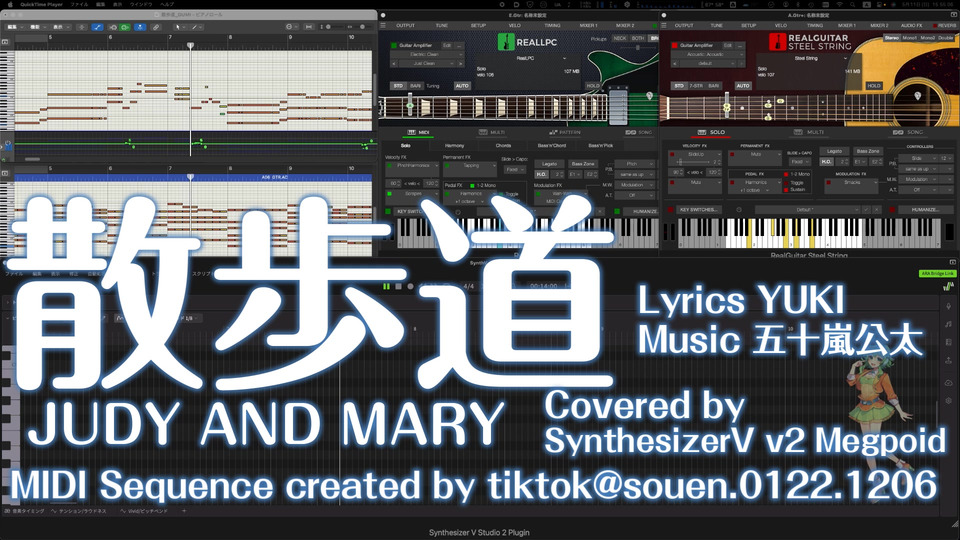Open the Pitch controller dropdown in RealLPC
Image resolution: width=960 pixels, height=540 pixels.
636,164
